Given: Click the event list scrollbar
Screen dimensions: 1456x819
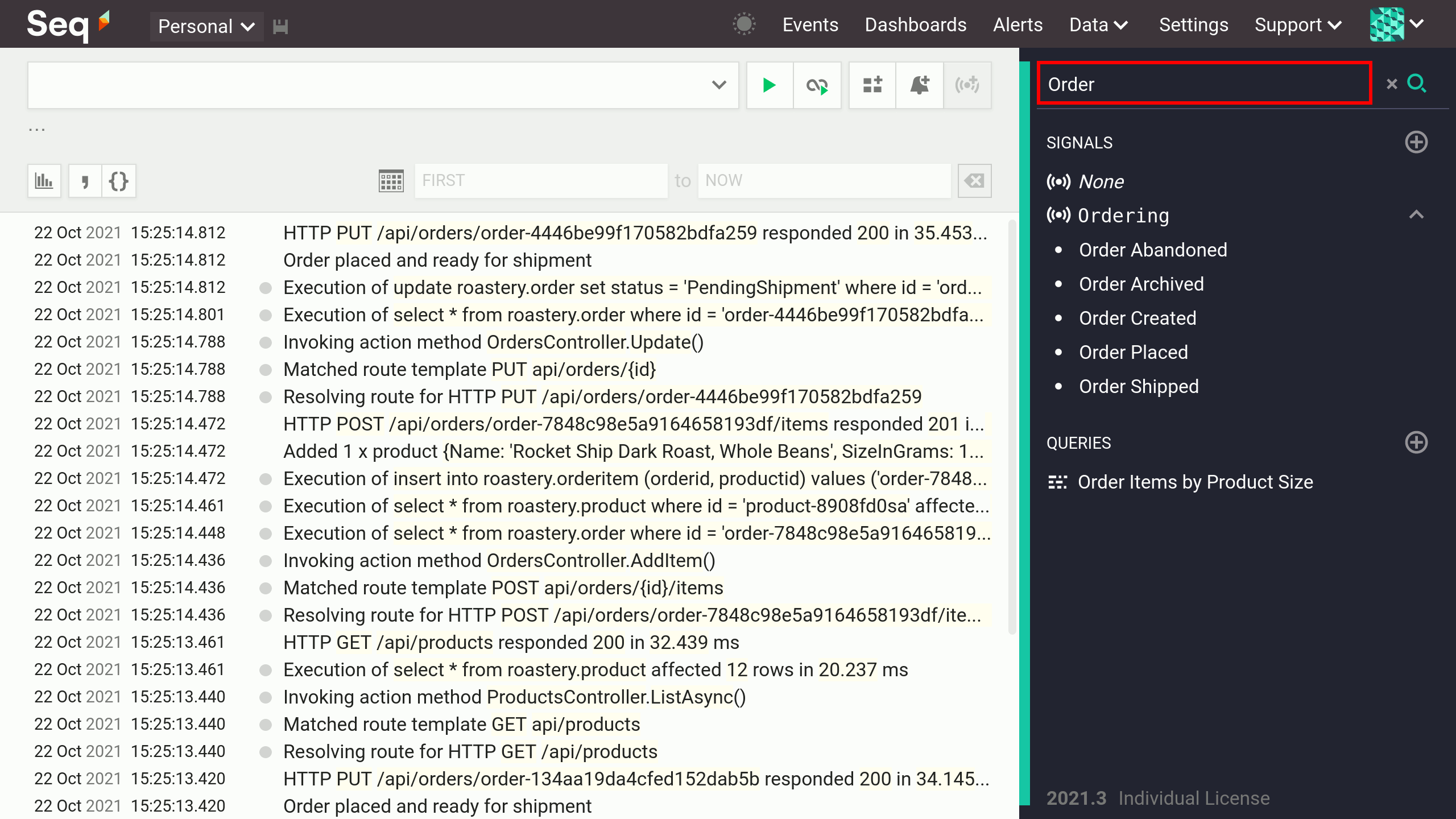Looking at the screenshot, I should pos(1012,427).
